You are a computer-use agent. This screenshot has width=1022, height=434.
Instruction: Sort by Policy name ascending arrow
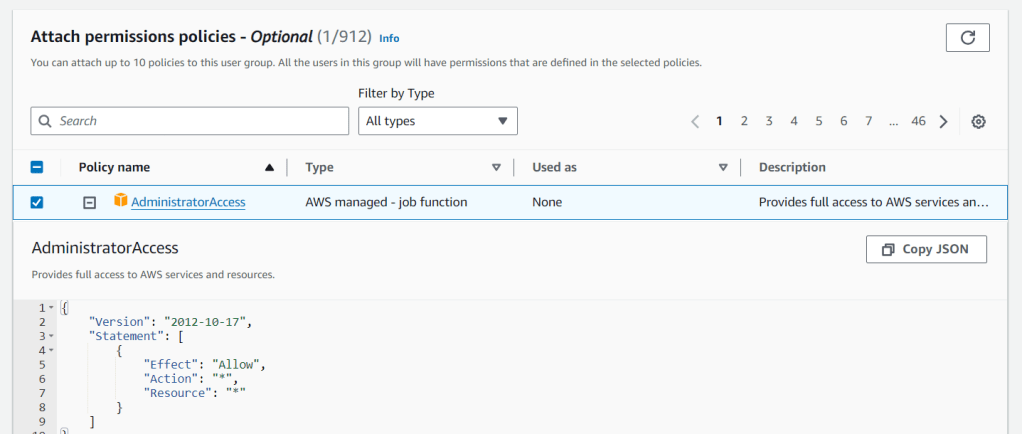(269, 167)
